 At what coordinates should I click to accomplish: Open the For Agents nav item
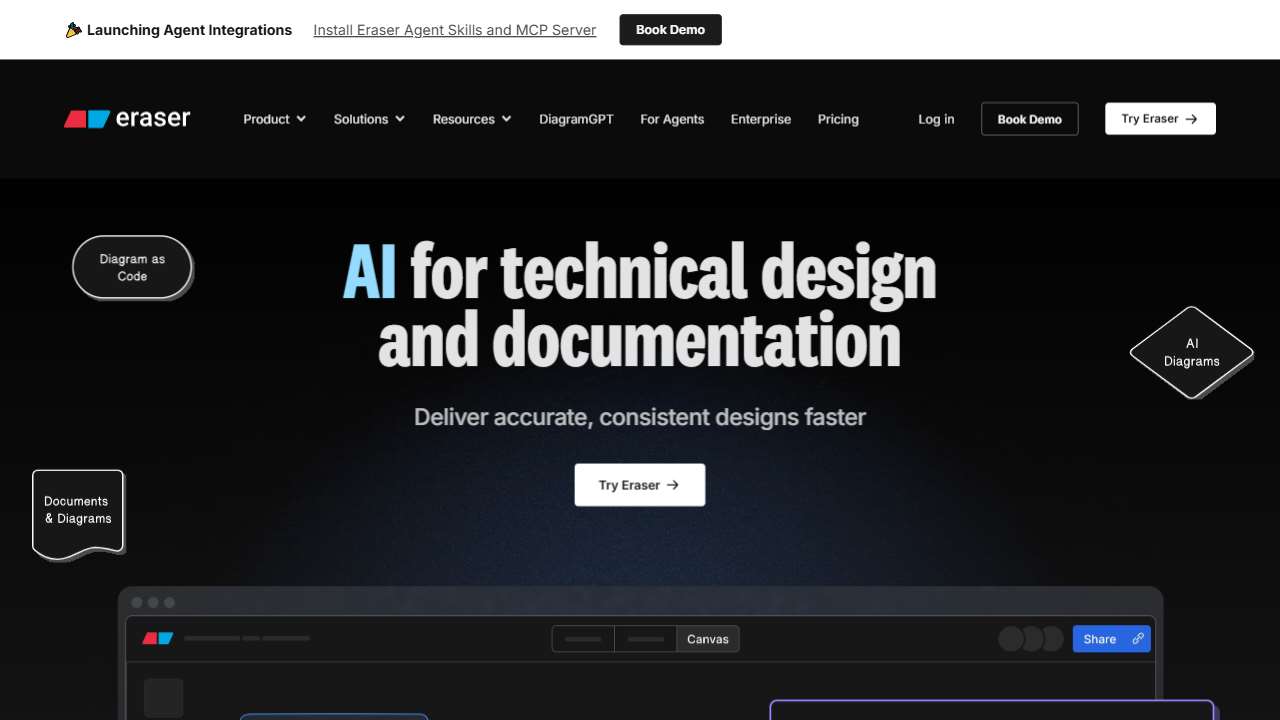click(672, 119)
